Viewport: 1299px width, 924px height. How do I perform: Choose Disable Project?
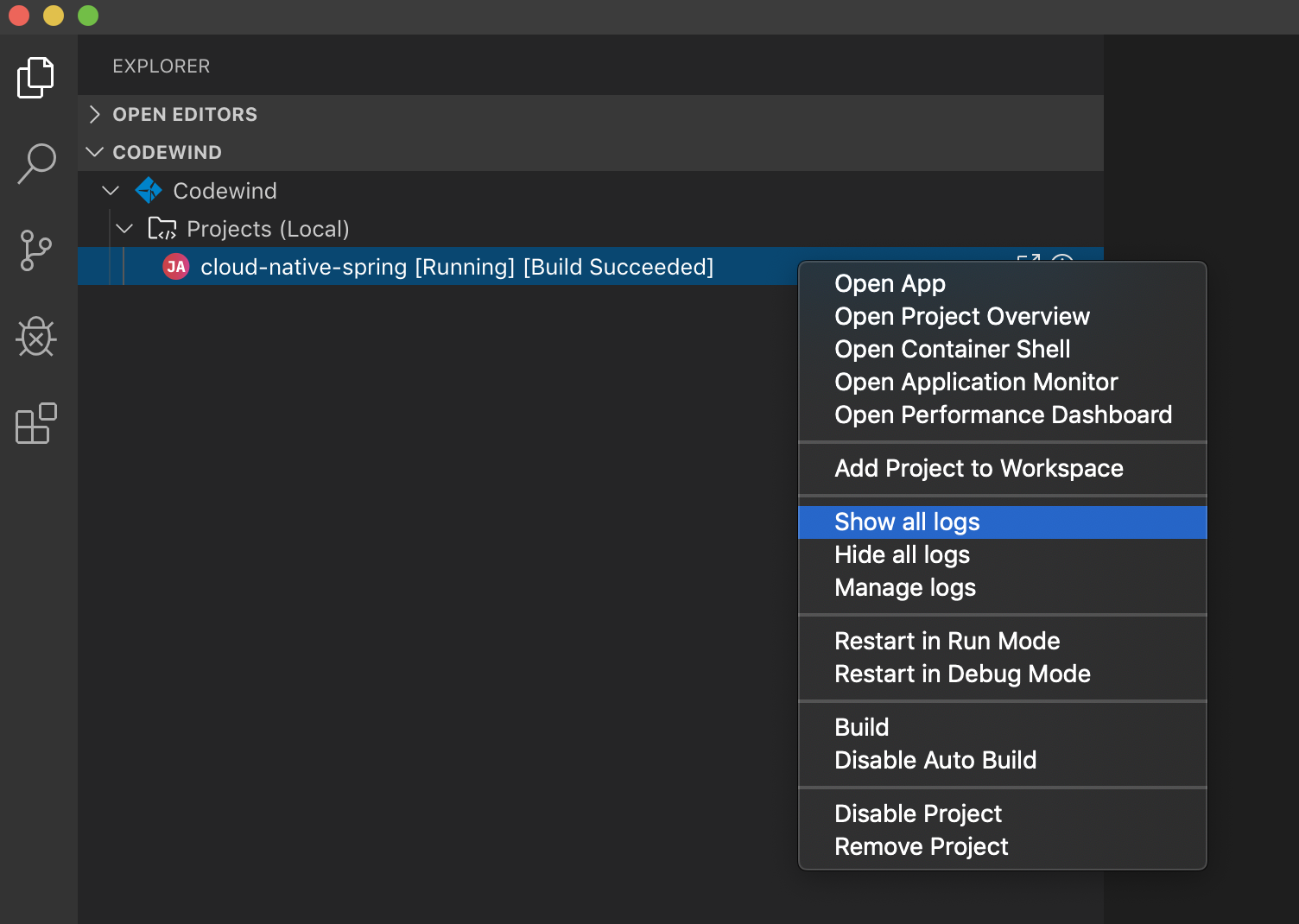(x=1002, y=813)
